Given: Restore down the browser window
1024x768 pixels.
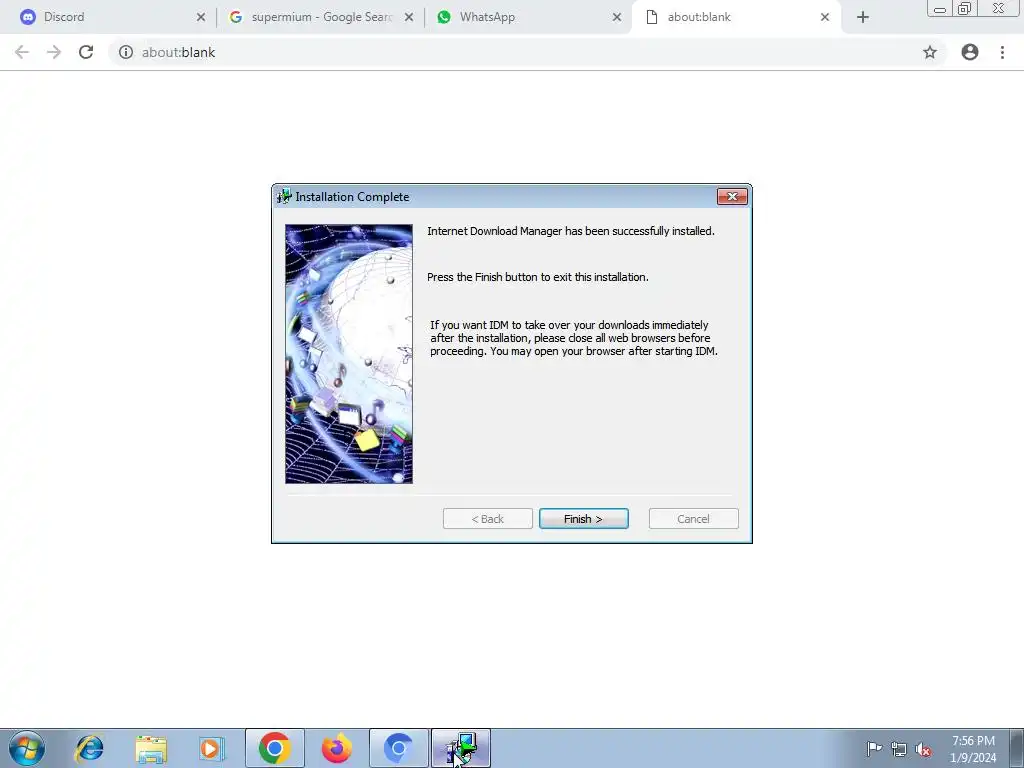Looking at the screenshot, I should point(964,8).
